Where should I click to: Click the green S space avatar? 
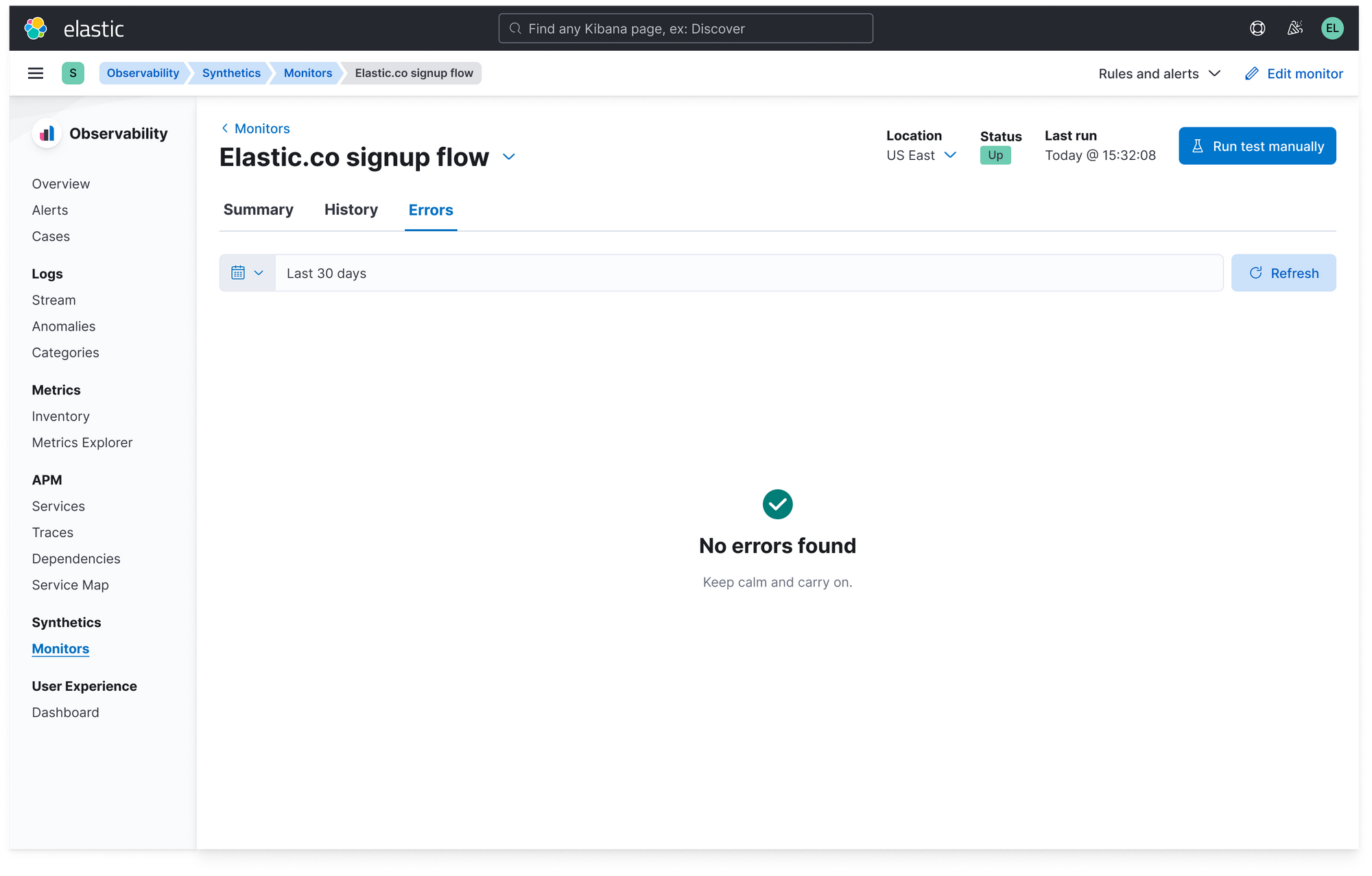pyautogui.click(x=73, y=73)
